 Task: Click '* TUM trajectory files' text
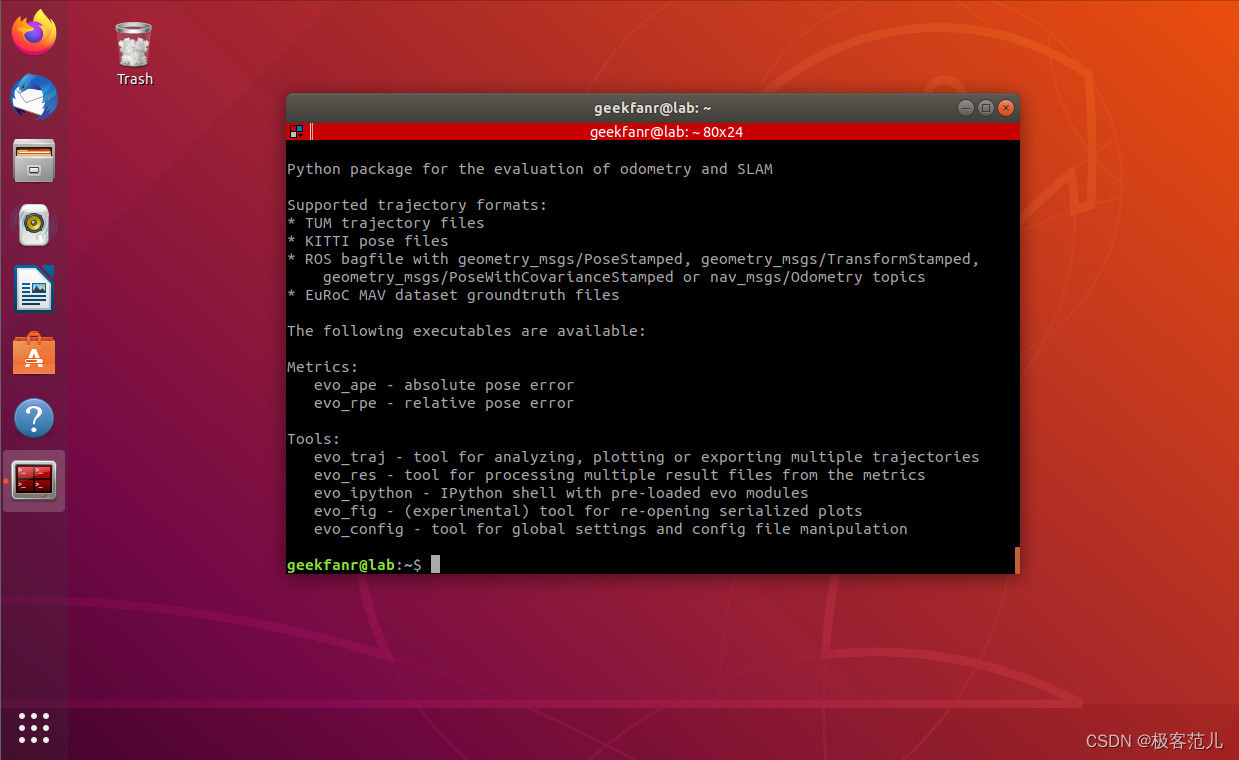(x=386, y=223)
